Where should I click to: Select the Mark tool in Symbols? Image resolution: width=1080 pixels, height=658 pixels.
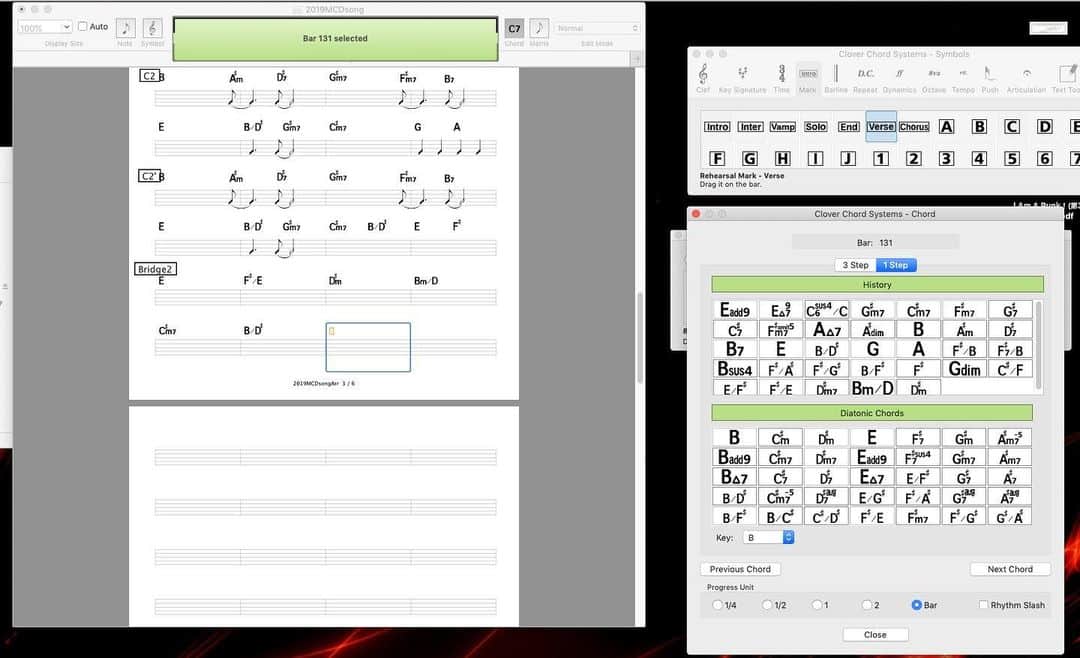tap(808, 78)
